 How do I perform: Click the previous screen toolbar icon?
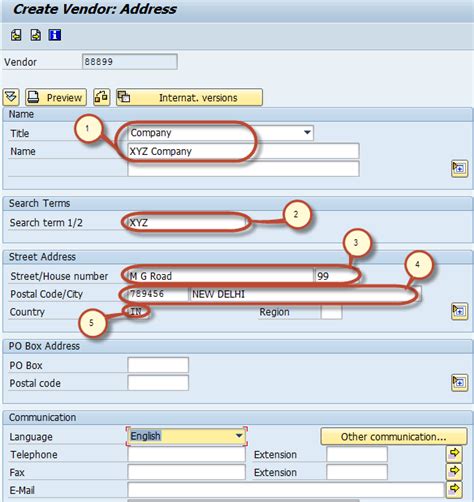pyautogui.click(x=16, y=35)
